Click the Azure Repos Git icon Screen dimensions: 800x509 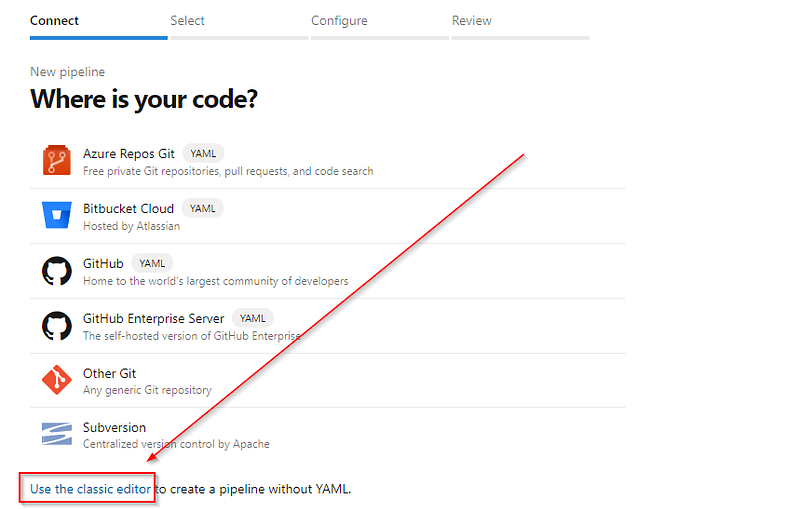[57, 160]
